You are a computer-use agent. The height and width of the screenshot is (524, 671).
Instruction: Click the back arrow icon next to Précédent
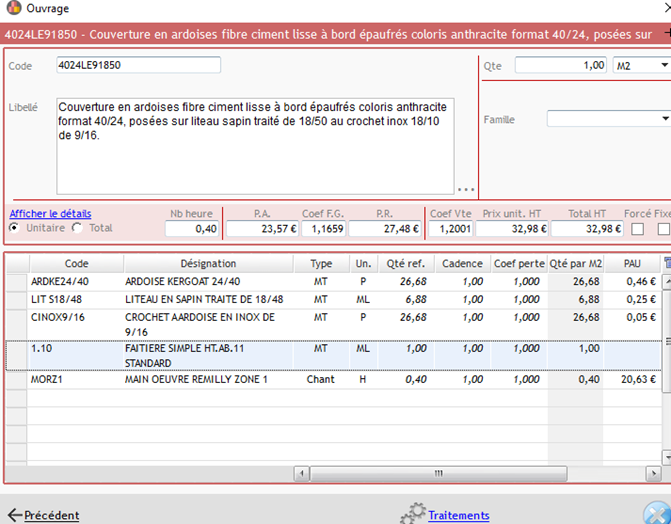(x=15, y=515)
